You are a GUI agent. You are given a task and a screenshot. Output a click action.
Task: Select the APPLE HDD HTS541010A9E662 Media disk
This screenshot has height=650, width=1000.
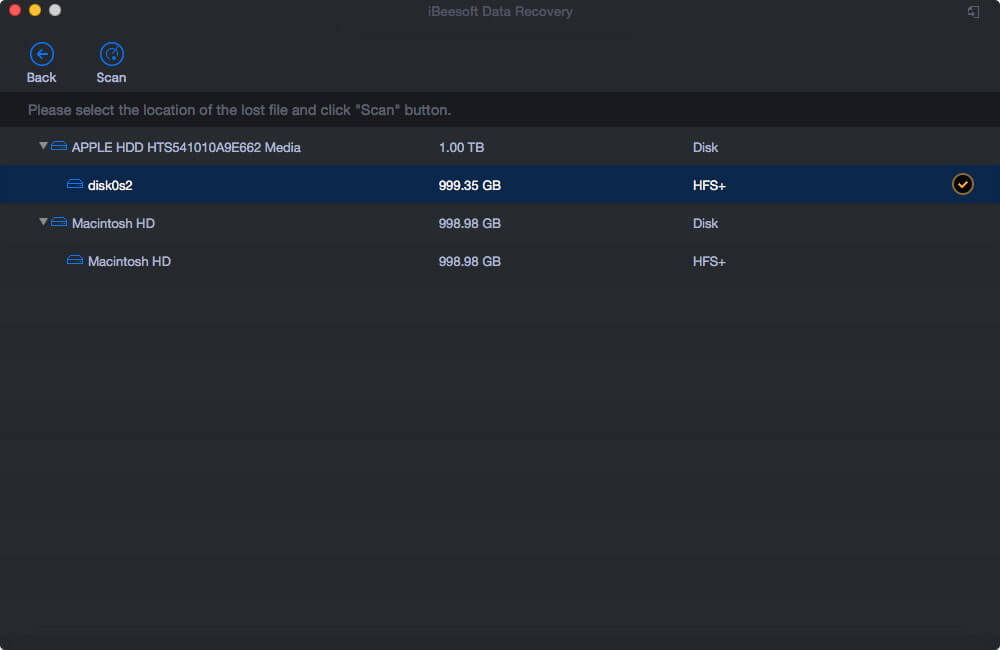(186, 147)
